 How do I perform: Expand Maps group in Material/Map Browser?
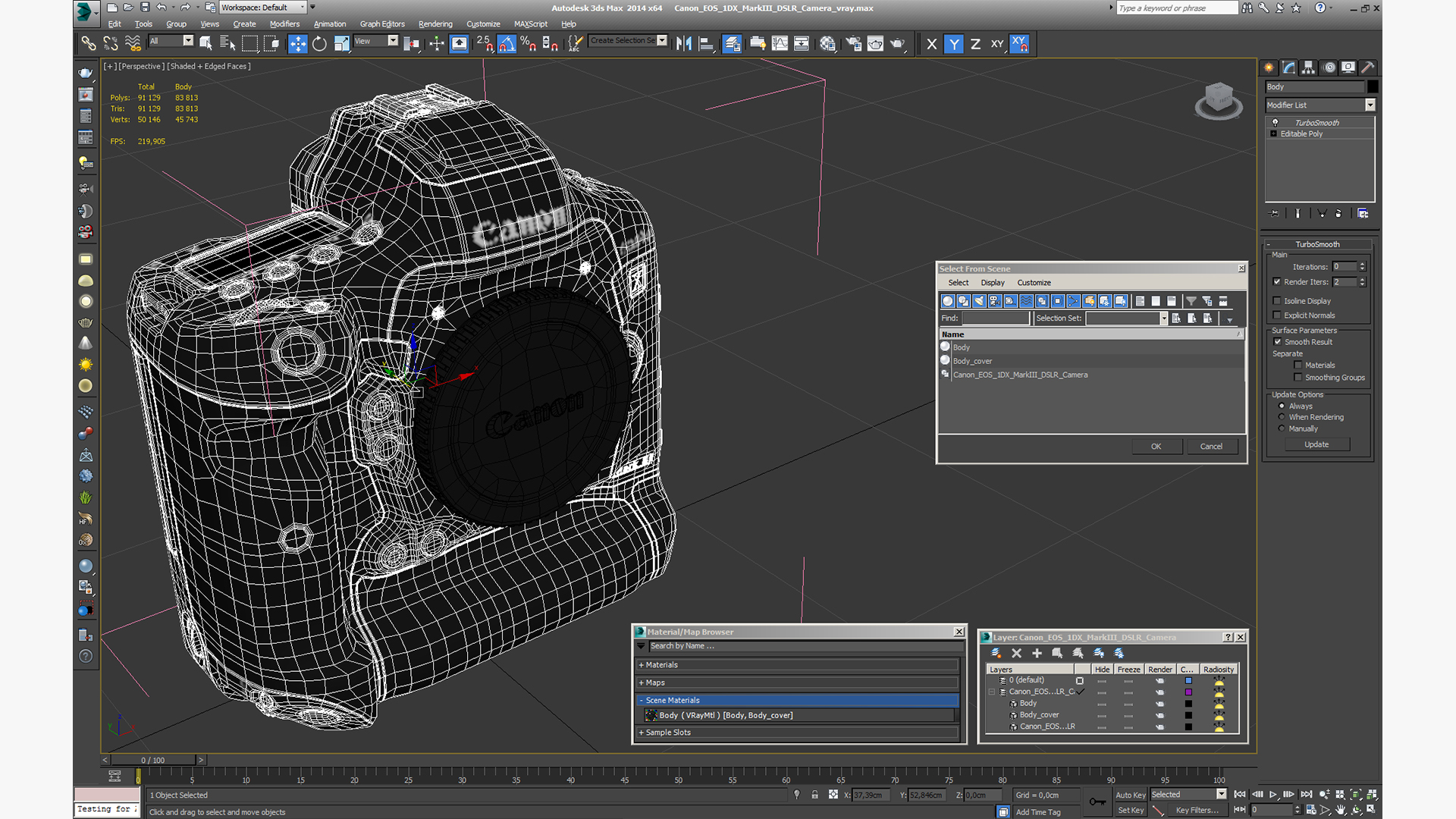(x=798, y=683)
